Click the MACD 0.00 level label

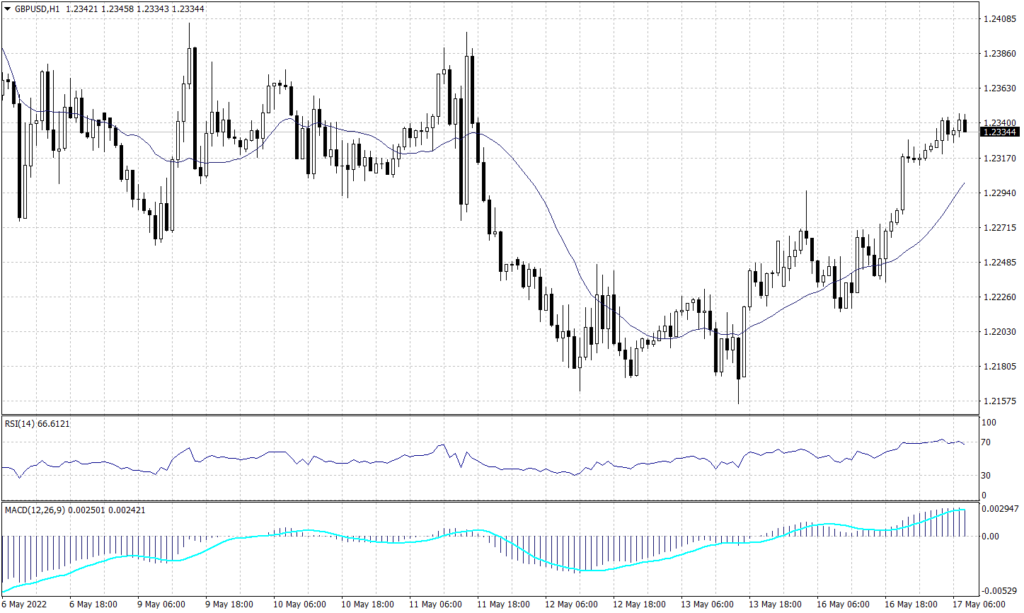tap(991, 536)
